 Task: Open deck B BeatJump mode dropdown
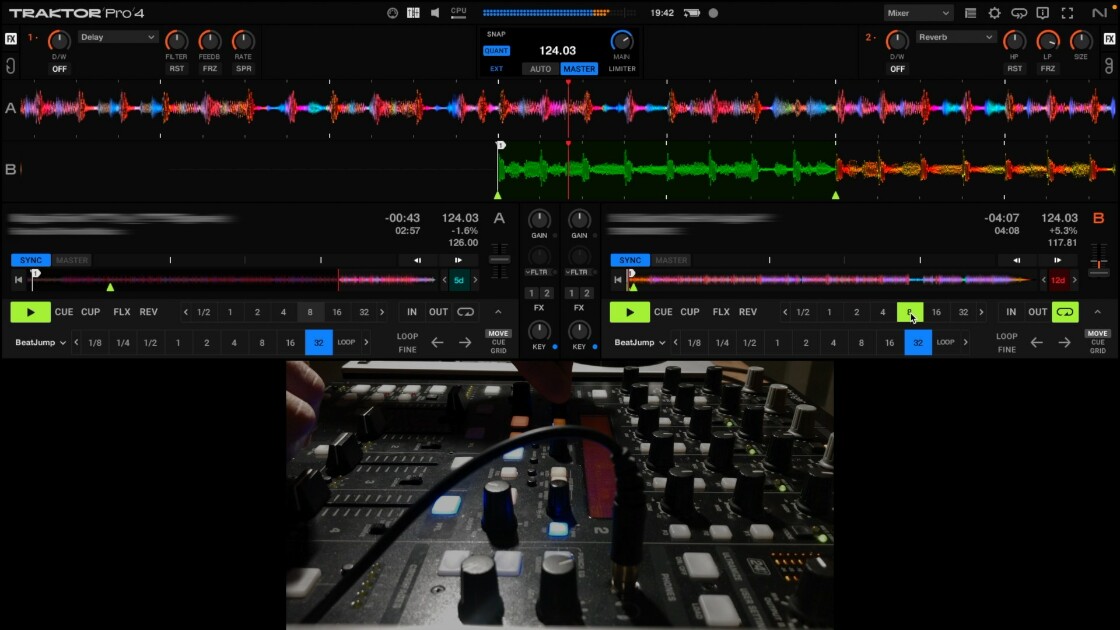click(640, 343)
